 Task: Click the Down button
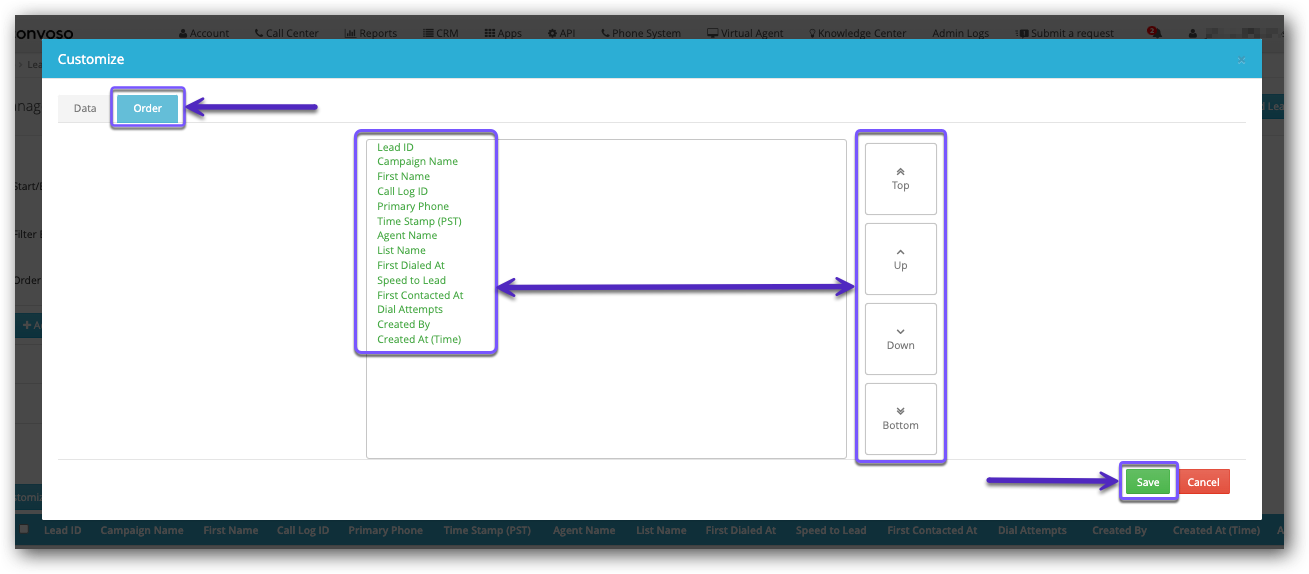900,338
